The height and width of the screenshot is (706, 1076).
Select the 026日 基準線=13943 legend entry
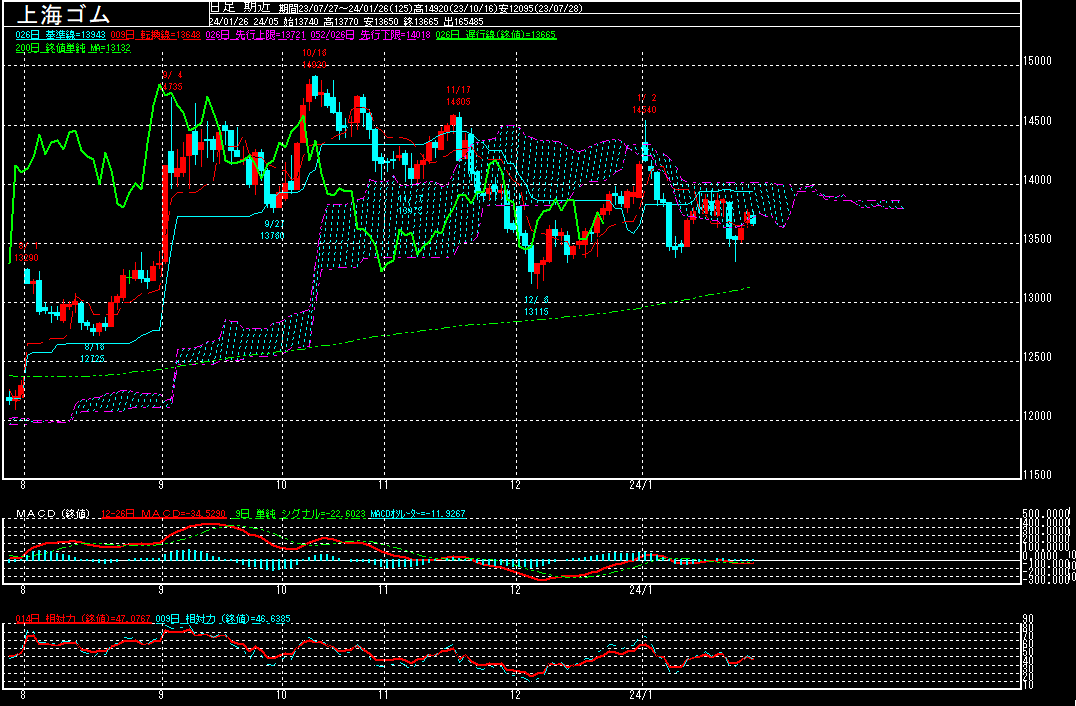[x=60, y=34]
